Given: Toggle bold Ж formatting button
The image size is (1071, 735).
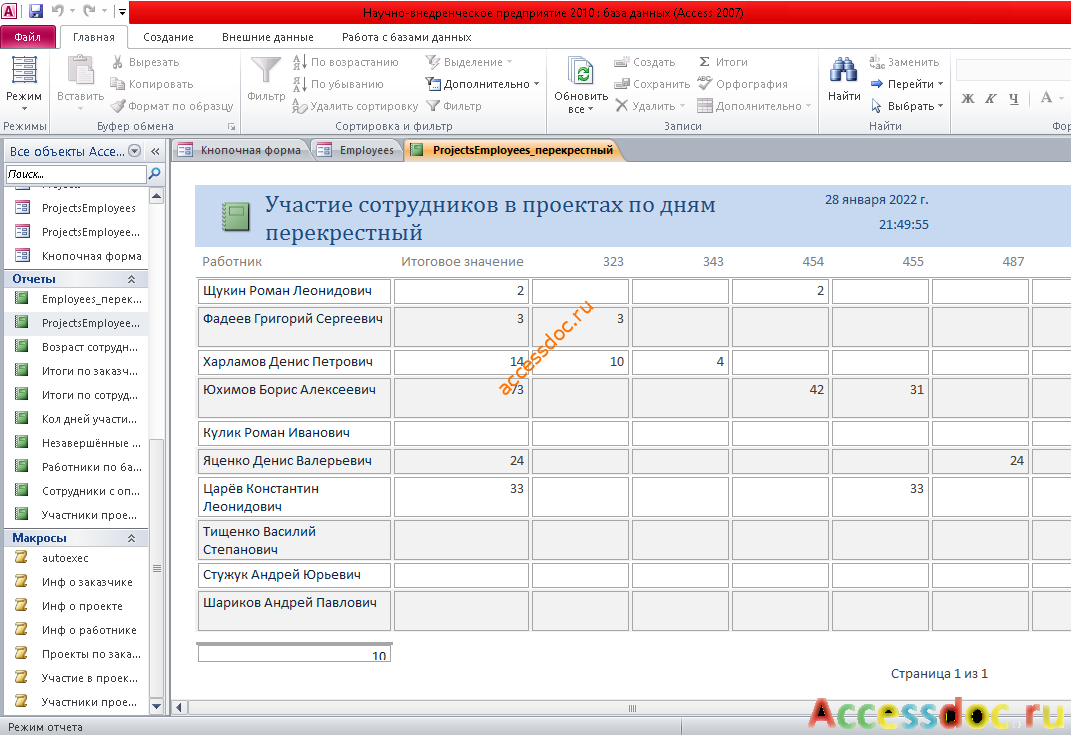Looking at the screenshot, I should 968,98.
